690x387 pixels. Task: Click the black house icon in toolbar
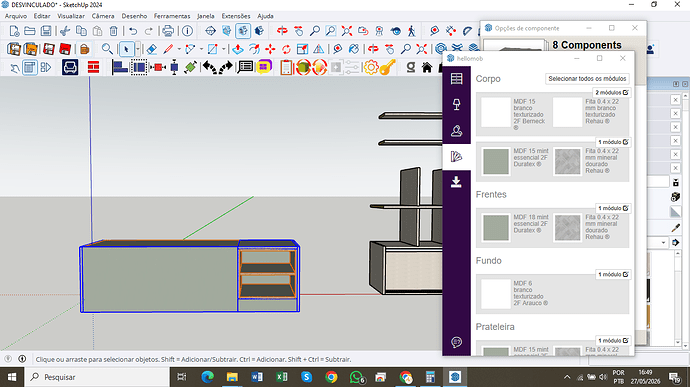click(x=426, y=67)
